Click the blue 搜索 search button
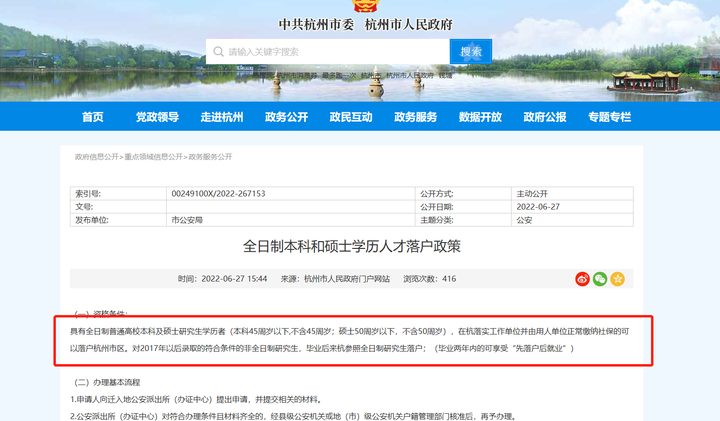 point(471,51)
